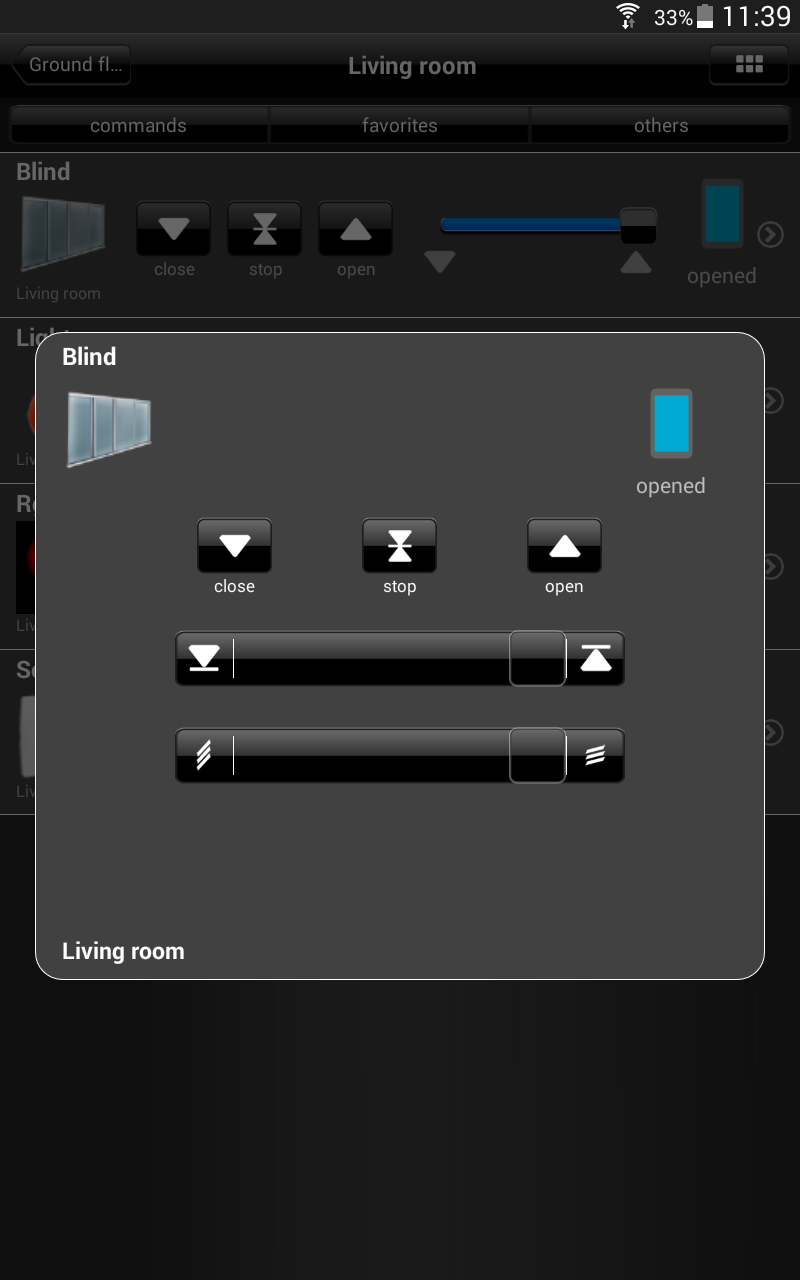Tap the stop hourglass button in popup

[399, 545]
